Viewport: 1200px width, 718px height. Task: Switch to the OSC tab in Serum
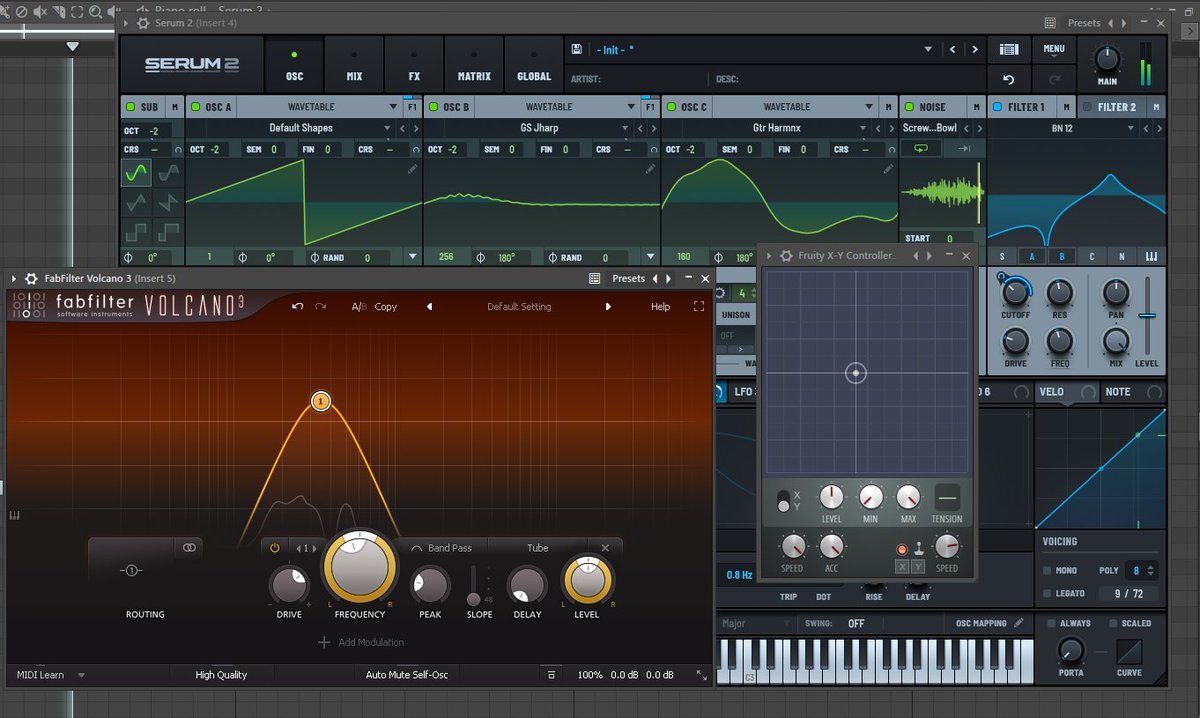tap(294, 66)
